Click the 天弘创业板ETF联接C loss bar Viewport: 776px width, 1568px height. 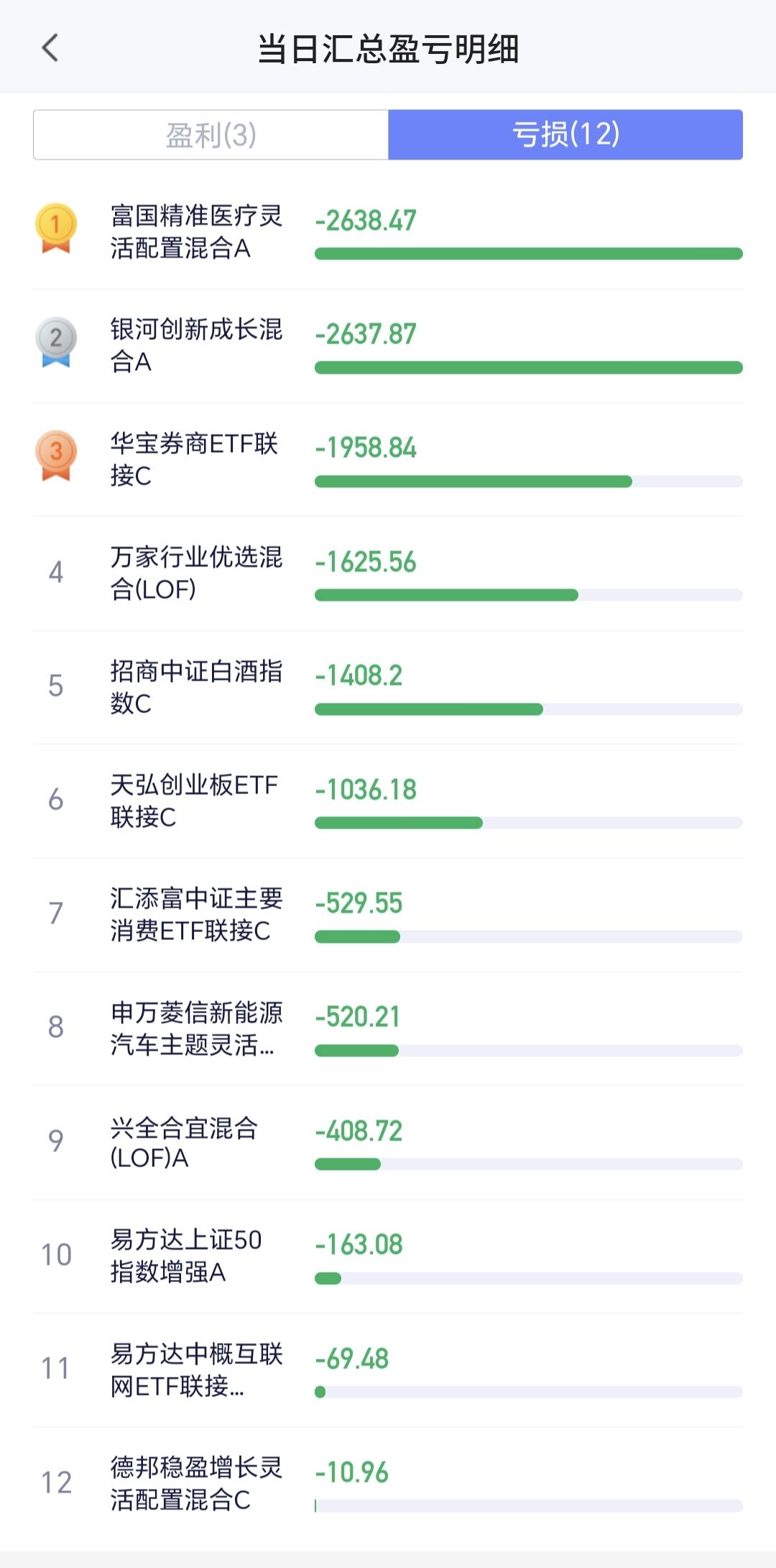tap(528, 823)
